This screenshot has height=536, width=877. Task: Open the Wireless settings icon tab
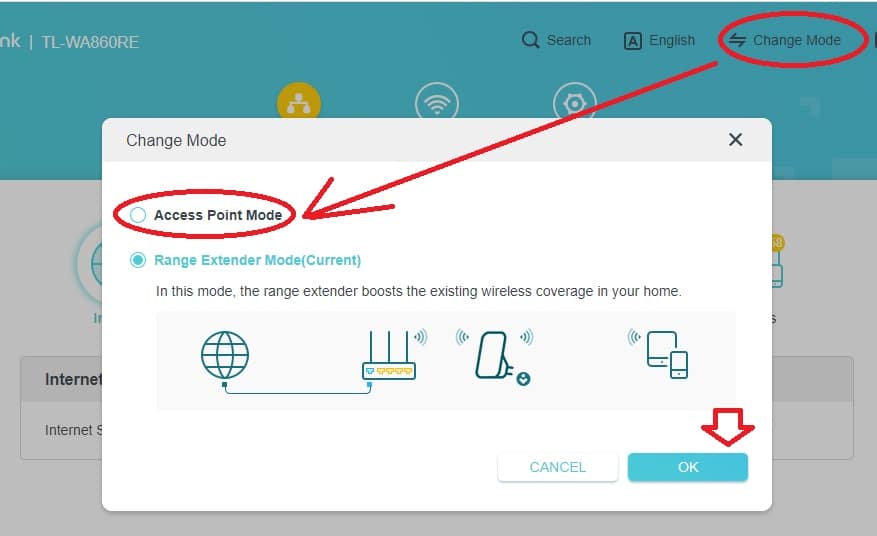click(437, 104)
